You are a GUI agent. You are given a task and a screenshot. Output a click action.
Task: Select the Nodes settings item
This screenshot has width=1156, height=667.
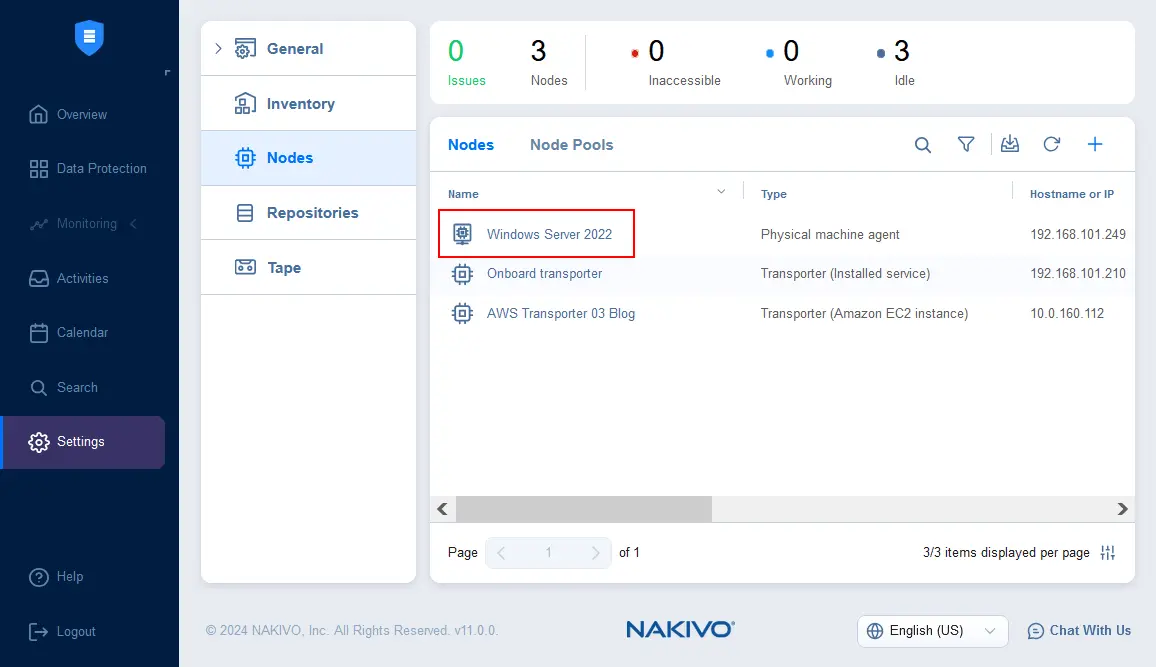point(308,158)
